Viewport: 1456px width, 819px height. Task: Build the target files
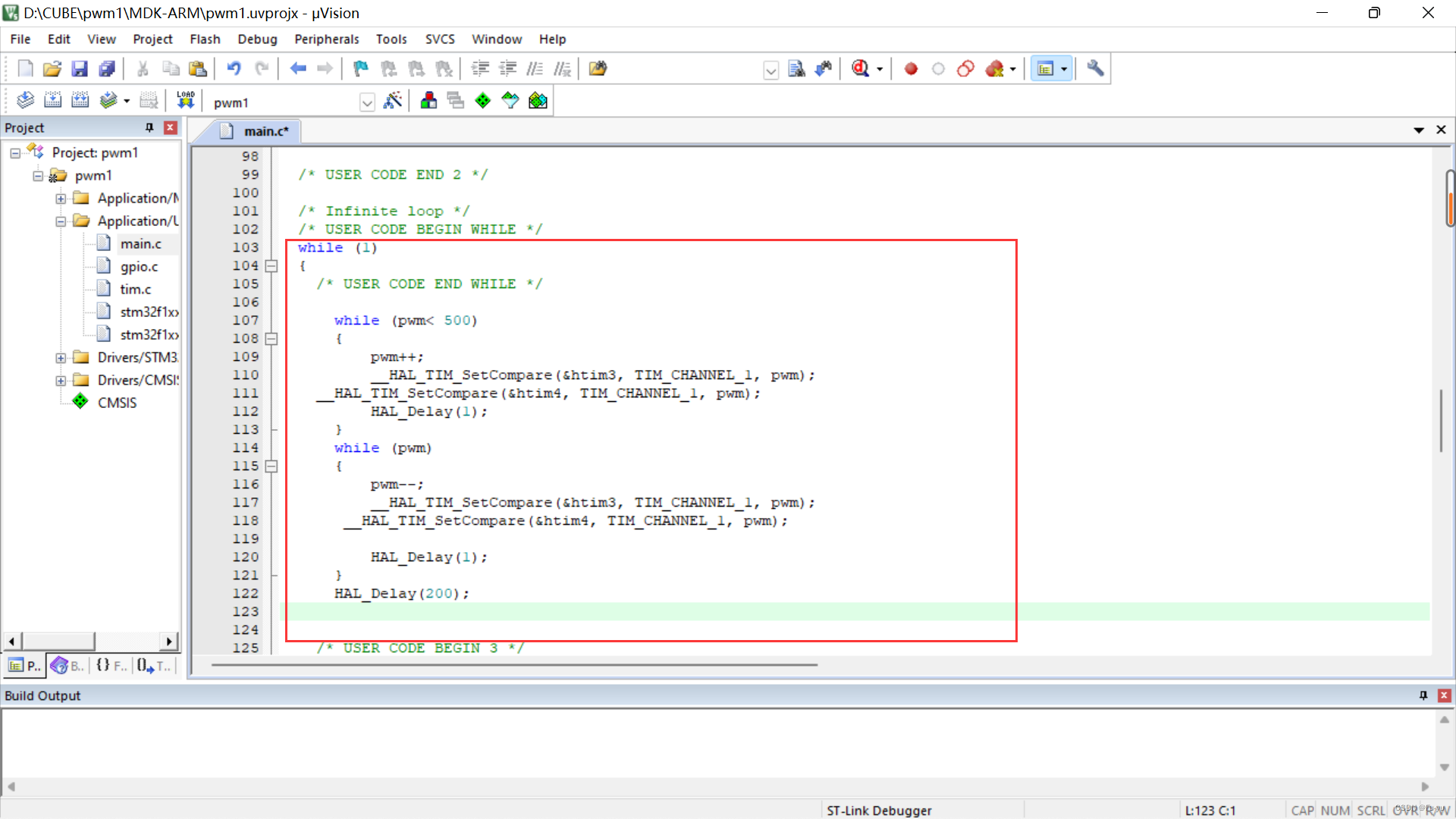[x=52, y=101]
